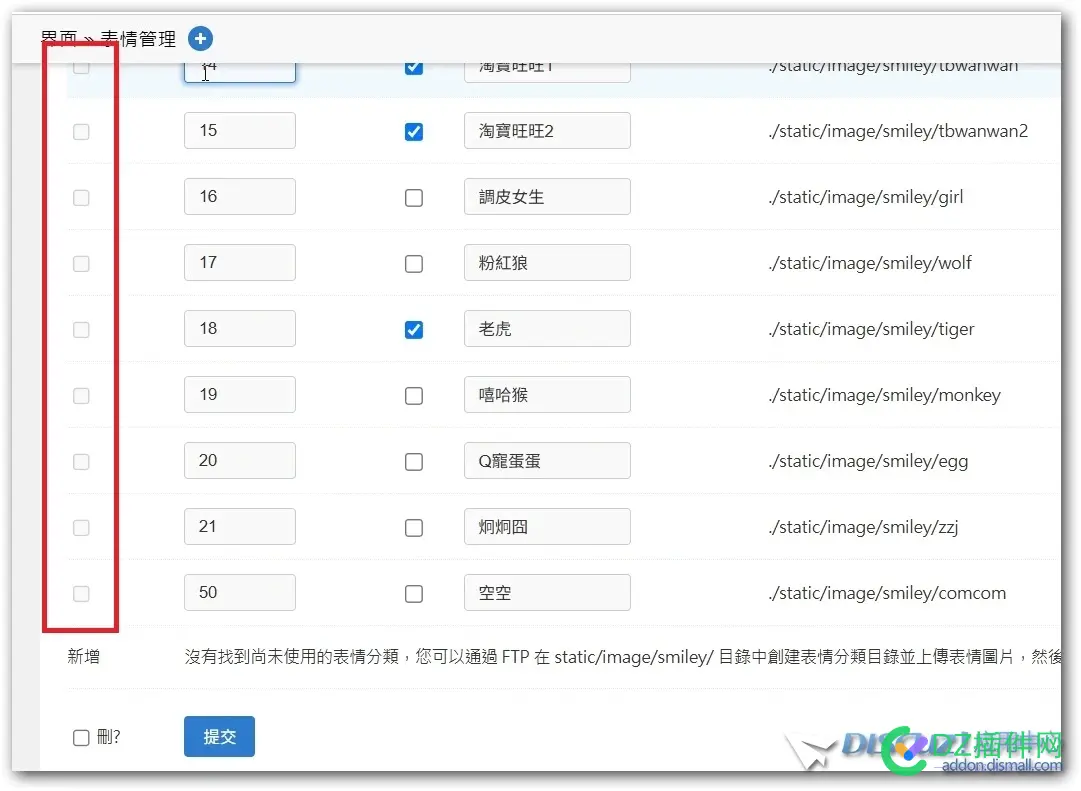Focus the order field showing 21
Image resolution: width=1081 pixels, height=791 pixels.
click(x=240, y=527)
